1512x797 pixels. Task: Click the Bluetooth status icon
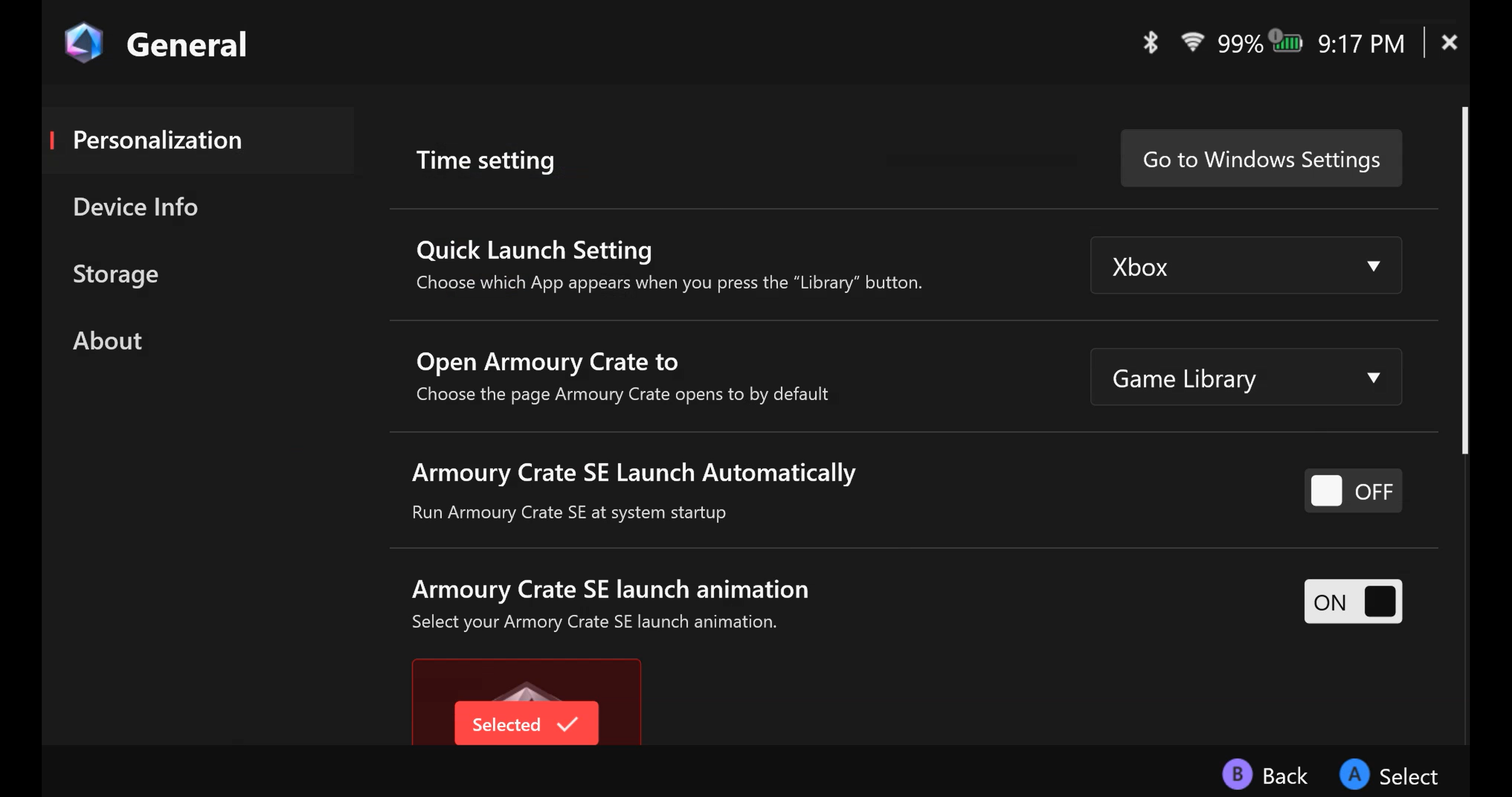pos(1150,43)
